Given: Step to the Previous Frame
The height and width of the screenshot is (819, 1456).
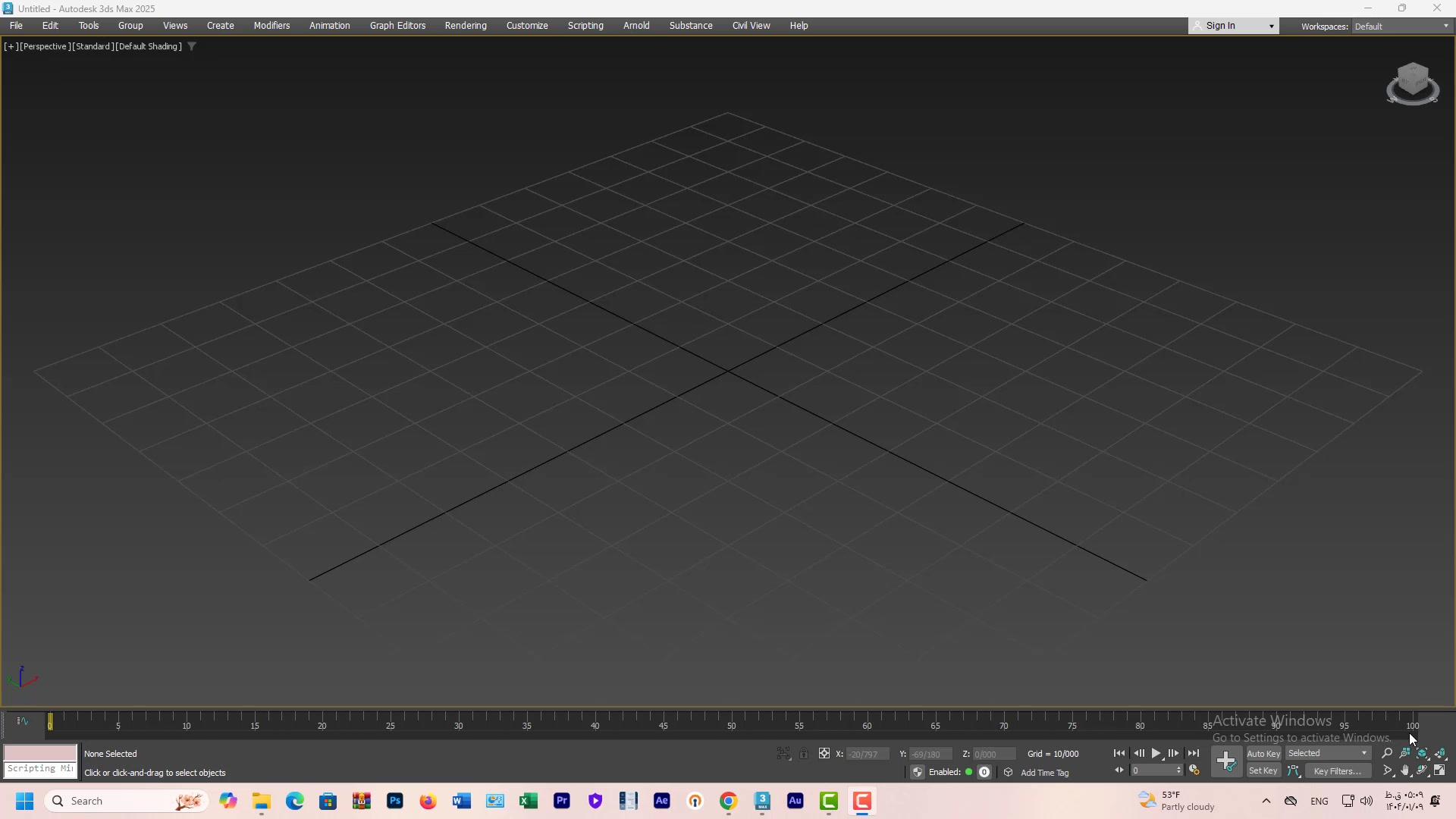Looking at the screenshot, I should point(1139,753).
